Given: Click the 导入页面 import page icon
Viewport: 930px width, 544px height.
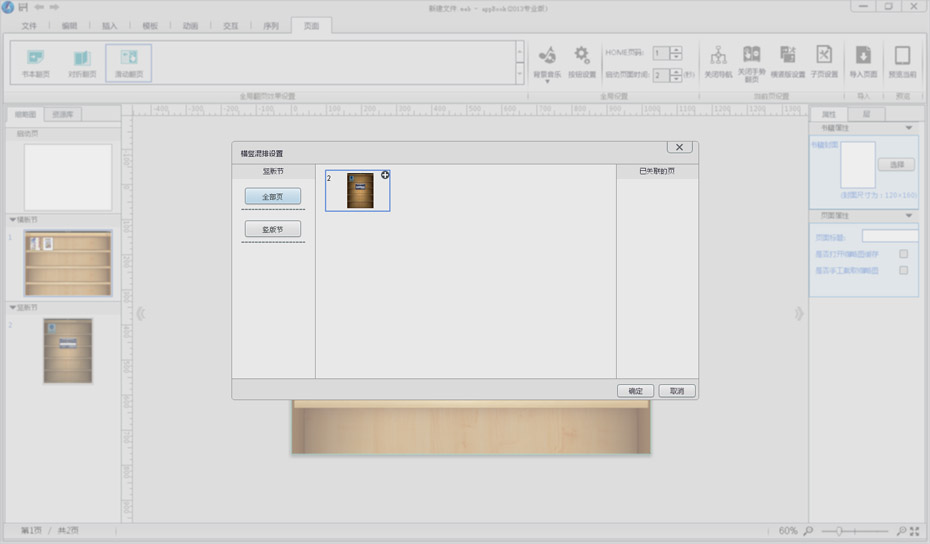Looking at the screenshot, I should pos(863,55).
